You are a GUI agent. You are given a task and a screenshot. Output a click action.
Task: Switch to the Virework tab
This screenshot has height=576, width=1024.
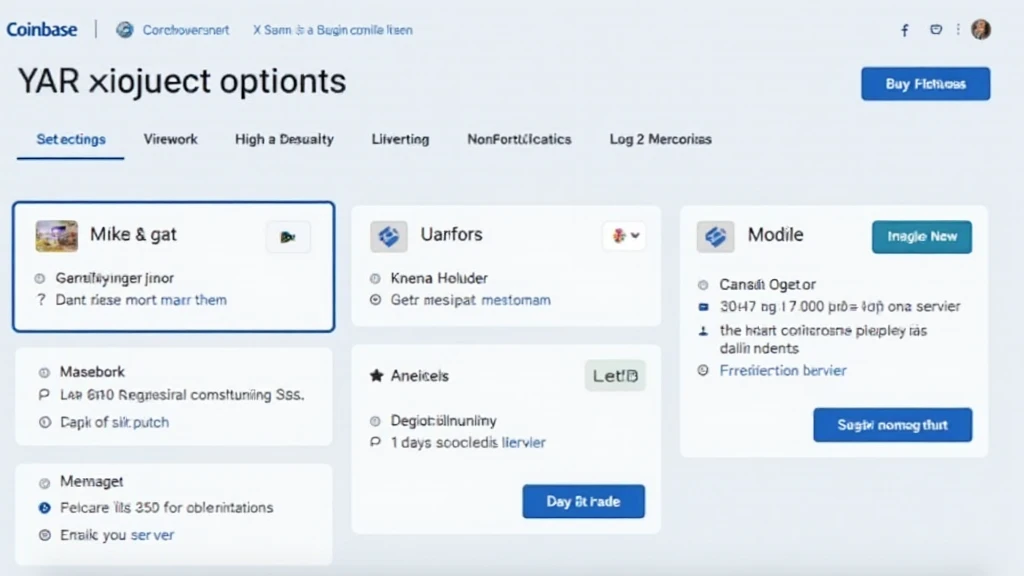[170, 139]
